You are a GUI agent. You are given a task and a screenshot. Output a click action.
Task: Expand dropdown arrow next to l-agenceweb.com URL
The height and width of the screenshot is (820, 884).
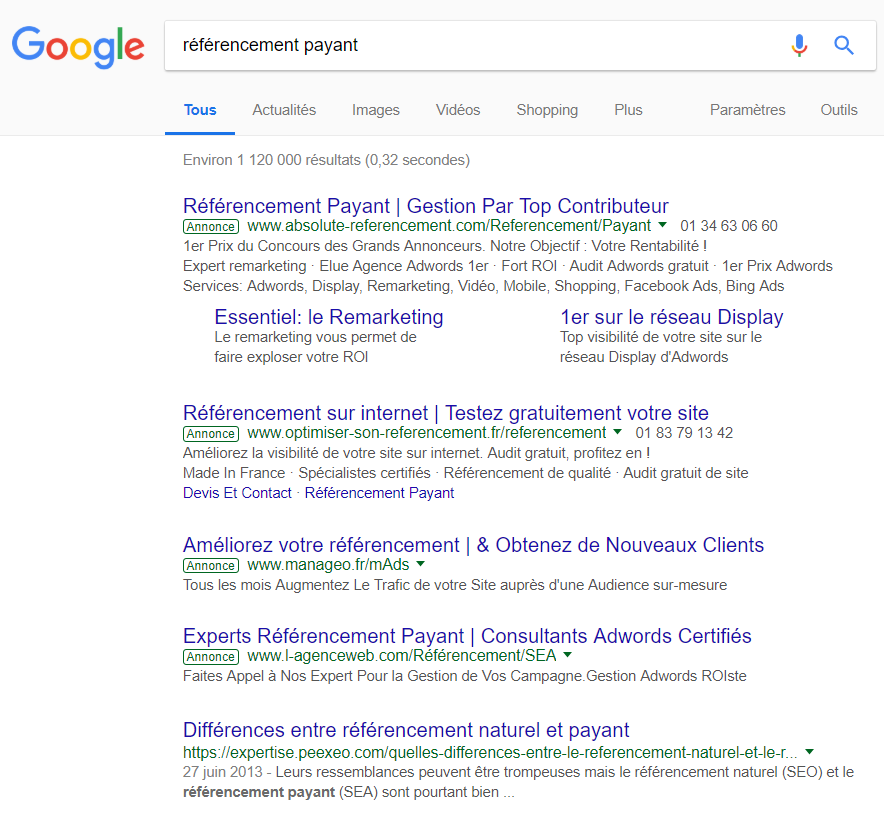[x=568, y=655]
